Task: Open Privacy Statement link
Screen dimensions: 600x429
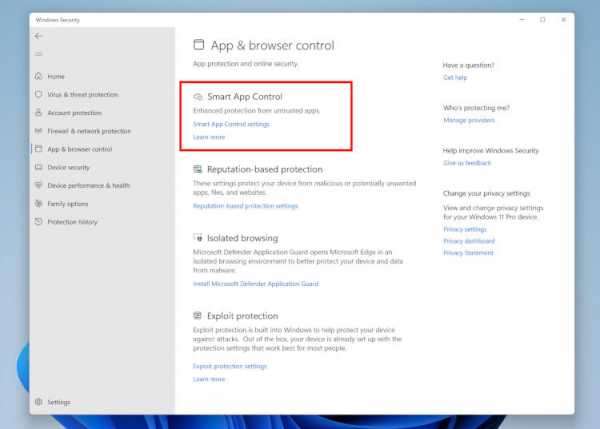Action: [x=468, y=253]
